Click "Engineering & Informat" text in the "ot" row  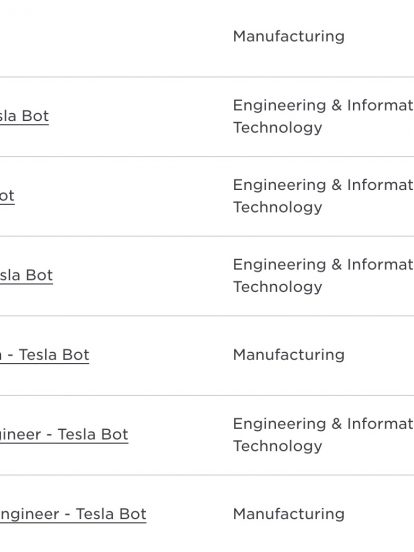pyautogui.click(x=323, y=185)
